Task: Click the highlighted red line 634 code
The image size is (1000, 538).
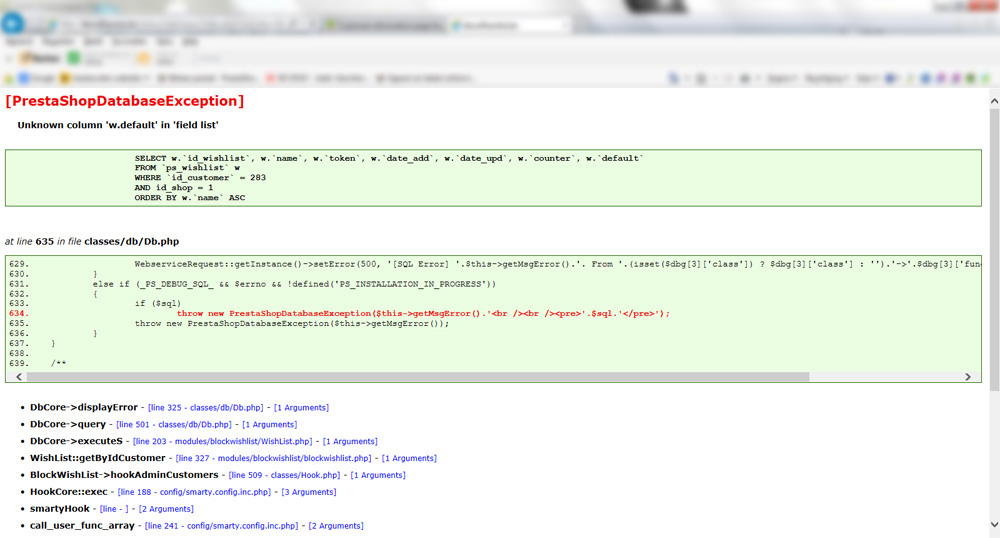Action: (423, 314)
